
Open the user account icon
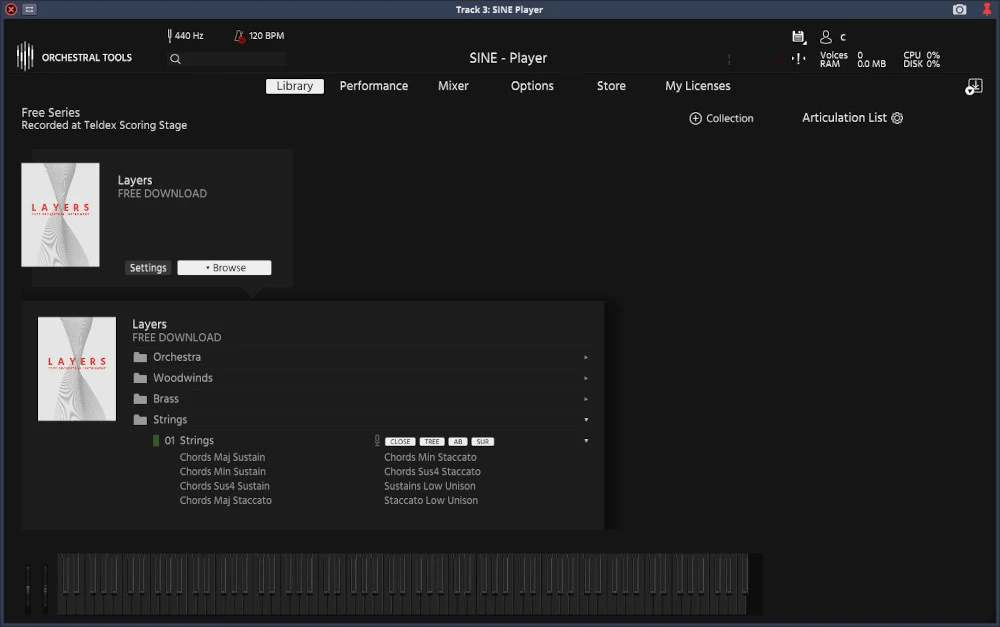pos(825,37)
